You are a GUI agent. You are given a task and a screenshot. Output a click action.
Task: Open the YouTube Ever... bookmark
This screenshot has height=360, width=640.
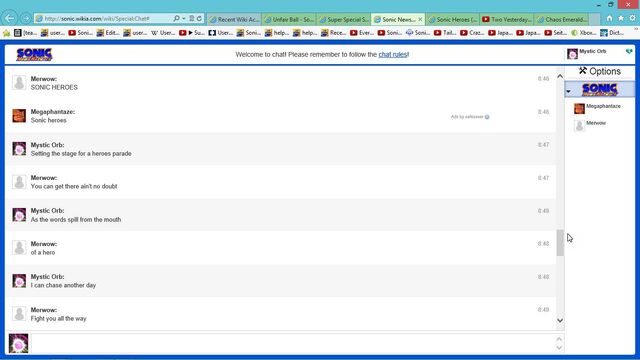pyautogui.click(x=362, y=33)
